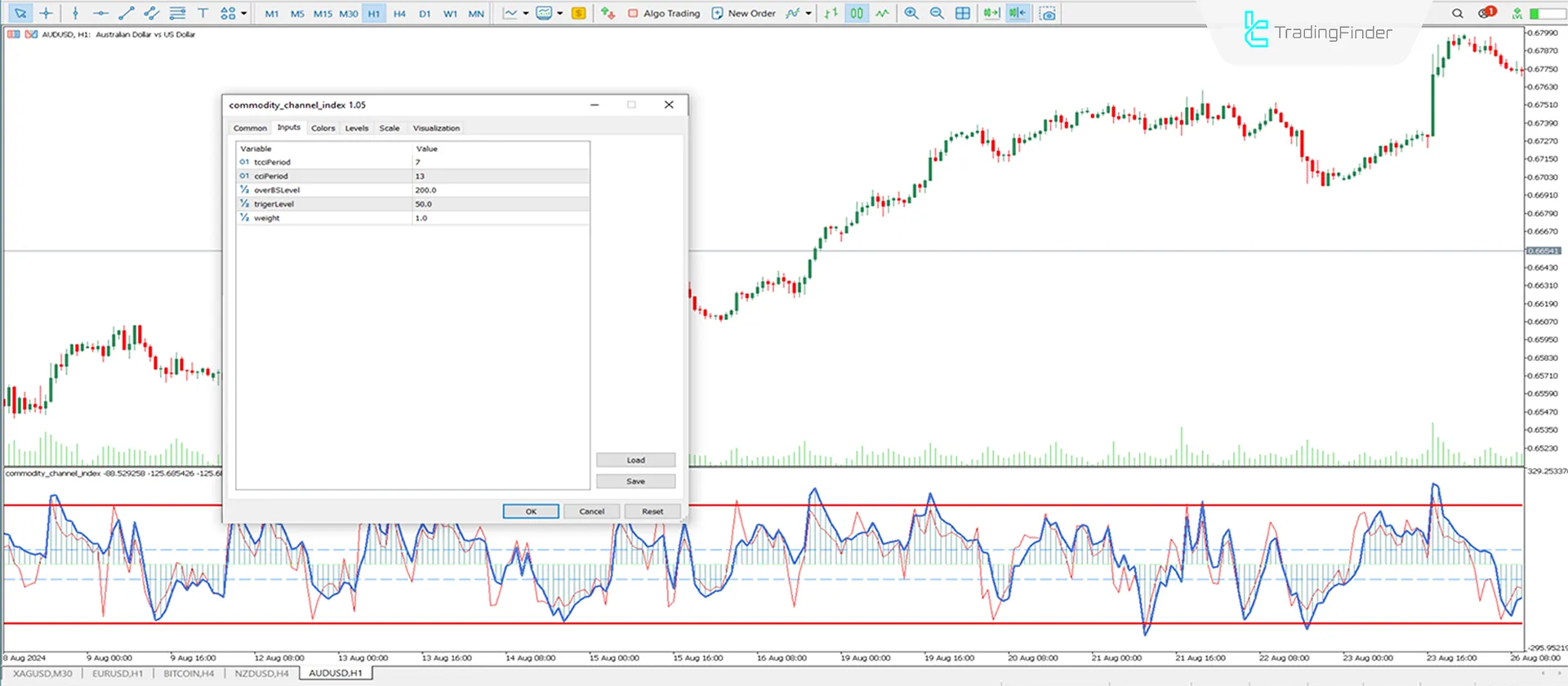Pick the text label tool
1568x686 pixels.
[x=203, y=13]
